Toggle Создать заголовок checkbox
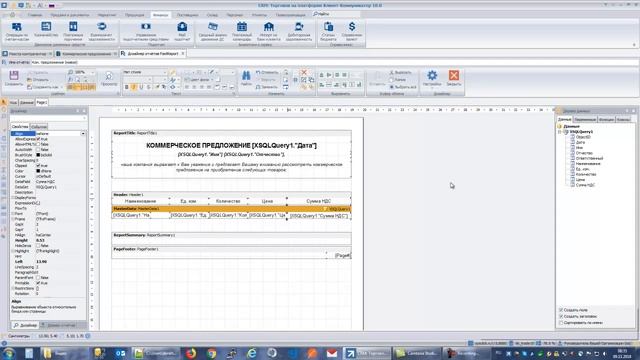640x360 pixels. pyautogui.click(x=561, y=316)
